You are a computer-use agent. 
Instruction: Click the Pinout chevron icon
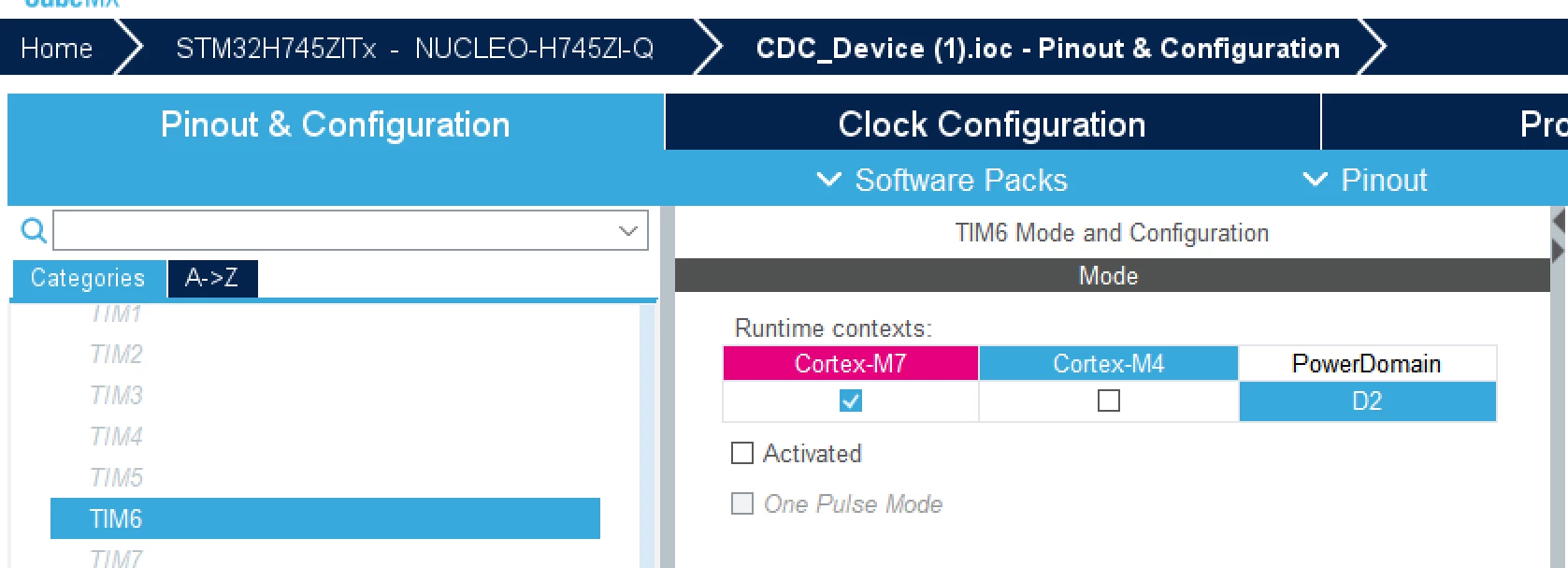(x=1316, y=180)
